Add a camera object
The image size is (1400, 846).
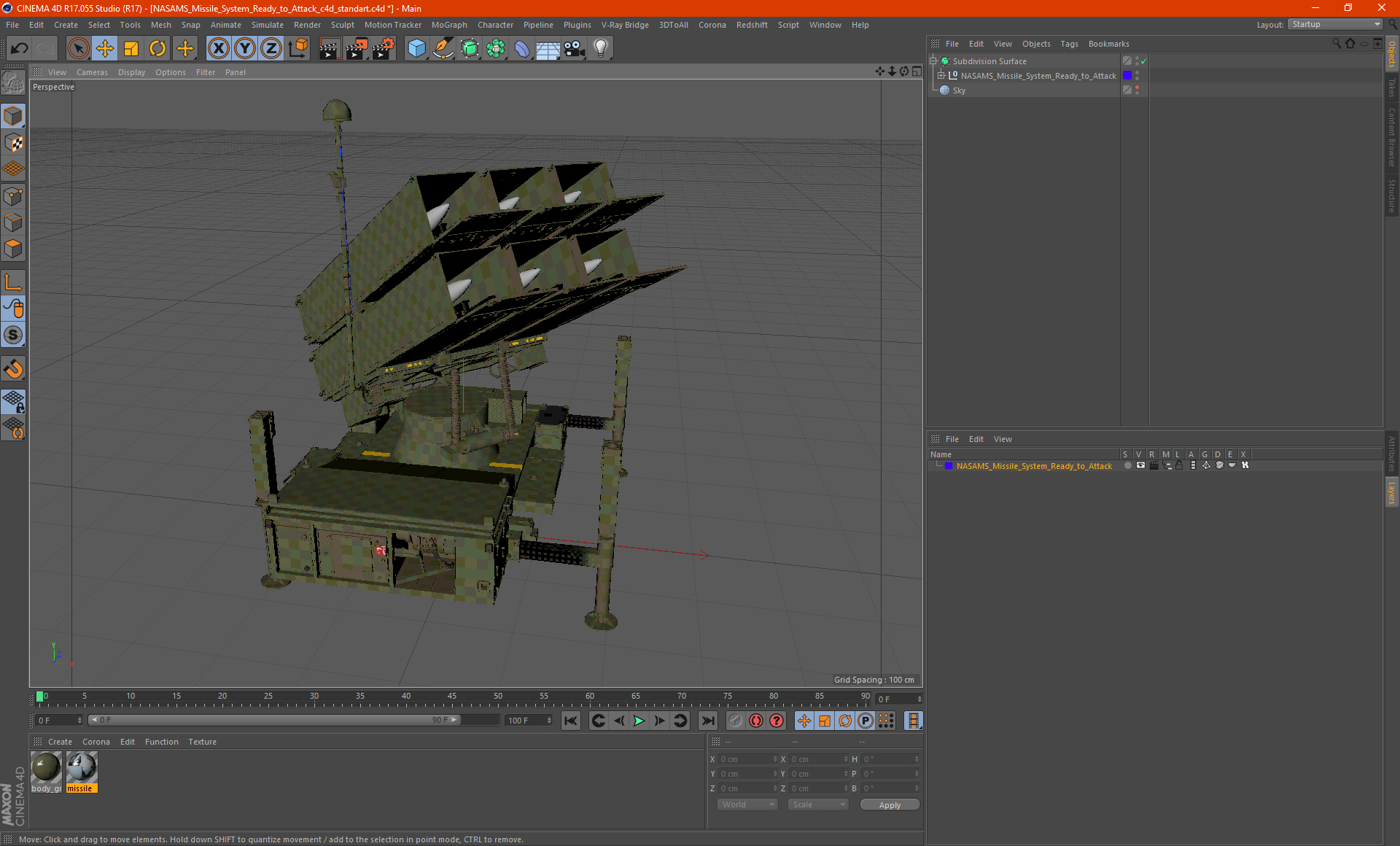tap(575, 49)
